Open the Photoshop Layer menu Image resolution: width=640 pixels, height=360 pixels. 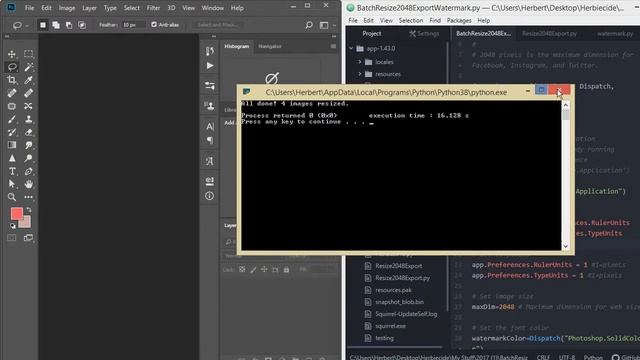(x=89, y=8)
